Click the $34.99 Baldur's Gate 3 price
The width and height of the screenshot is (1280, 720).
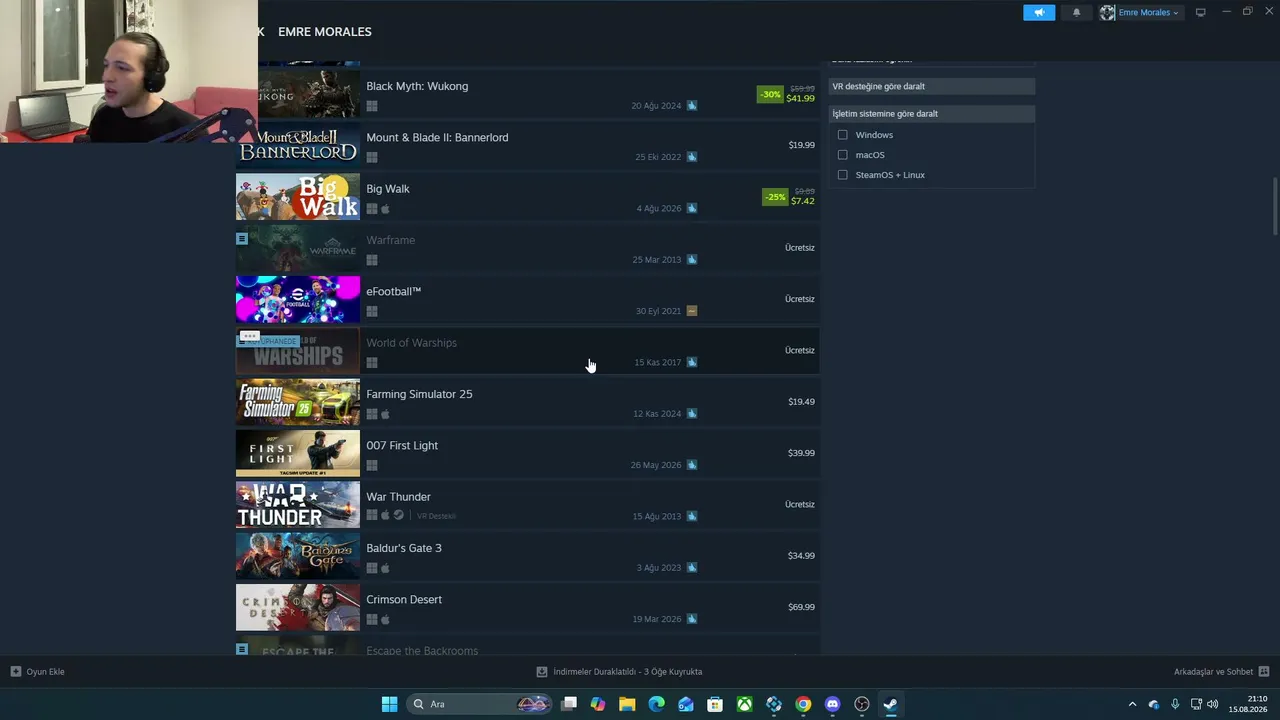[x=801, y=556]
